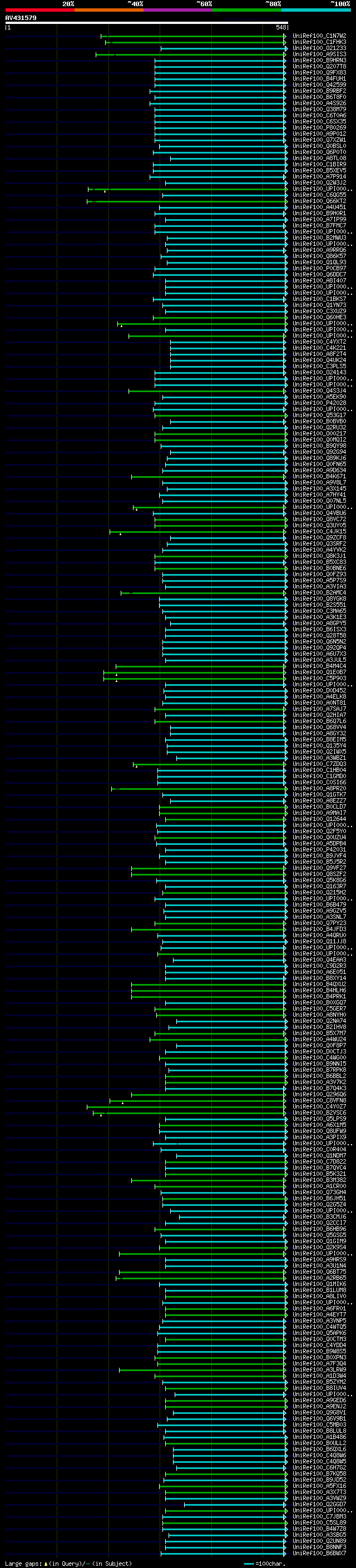This screenshot has width=356, height=1568.
Task: Select the UniRef100_A8PR20 label
Action: pyautogui.click(x=319, y=788)
